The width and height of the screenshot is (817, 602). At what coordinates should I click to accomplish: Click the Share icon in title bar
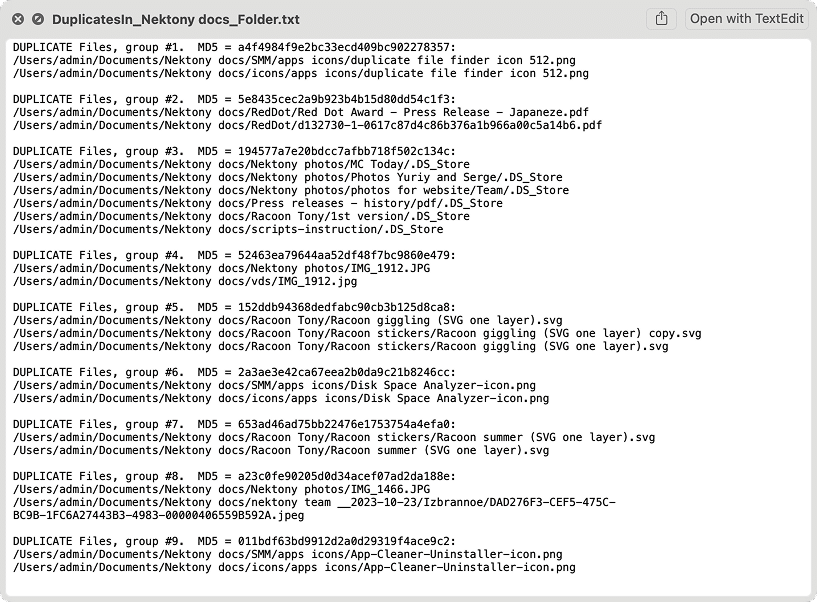[x=661, y=19]
